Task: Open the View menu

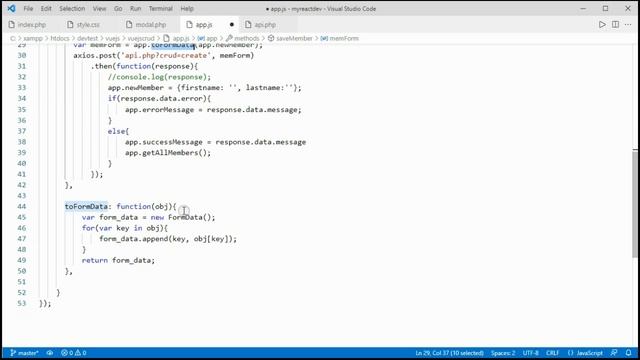Action: point(99,9)
